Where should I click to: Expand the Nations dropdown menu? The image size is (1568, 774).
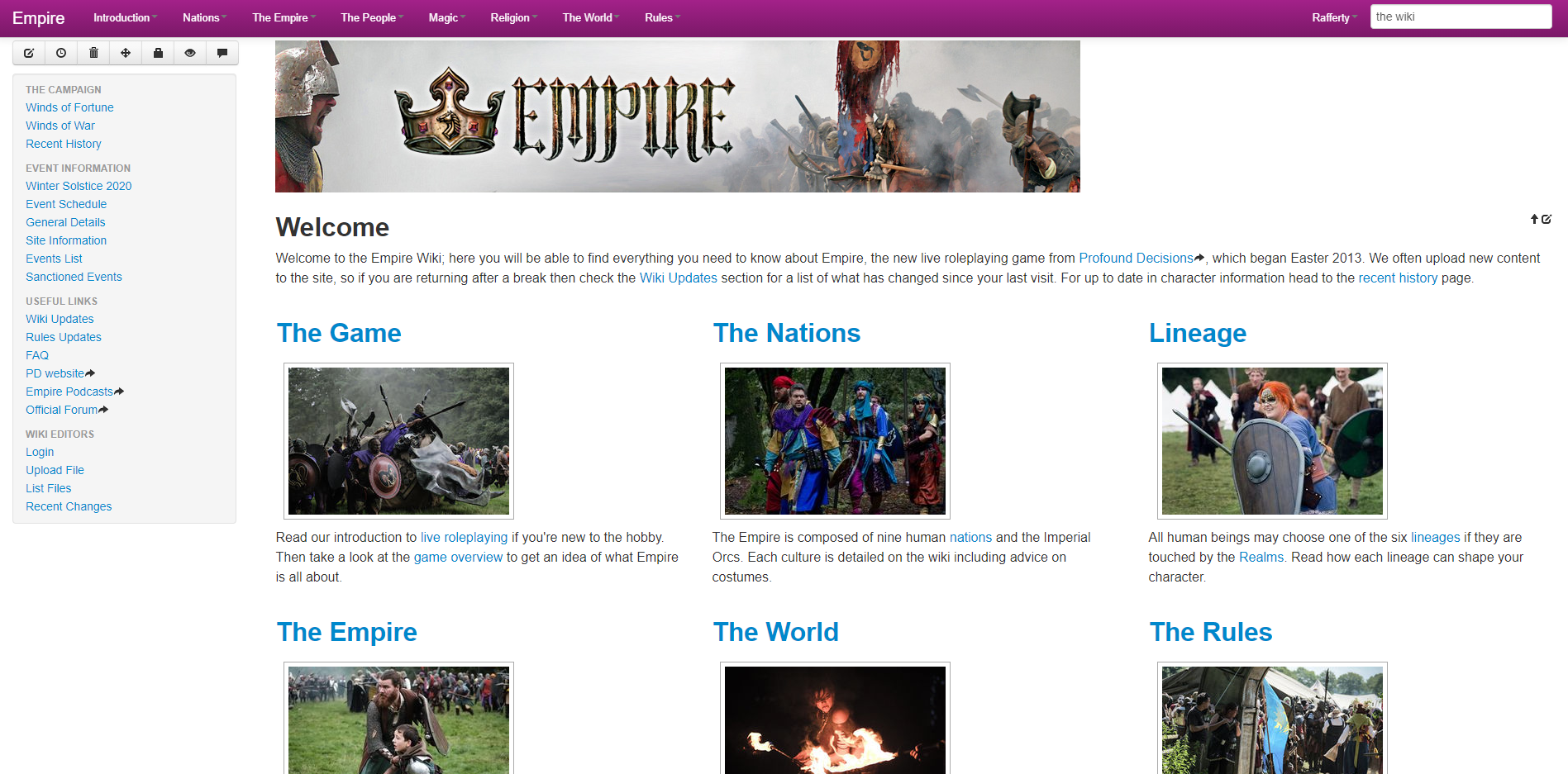tap(204, 17)
